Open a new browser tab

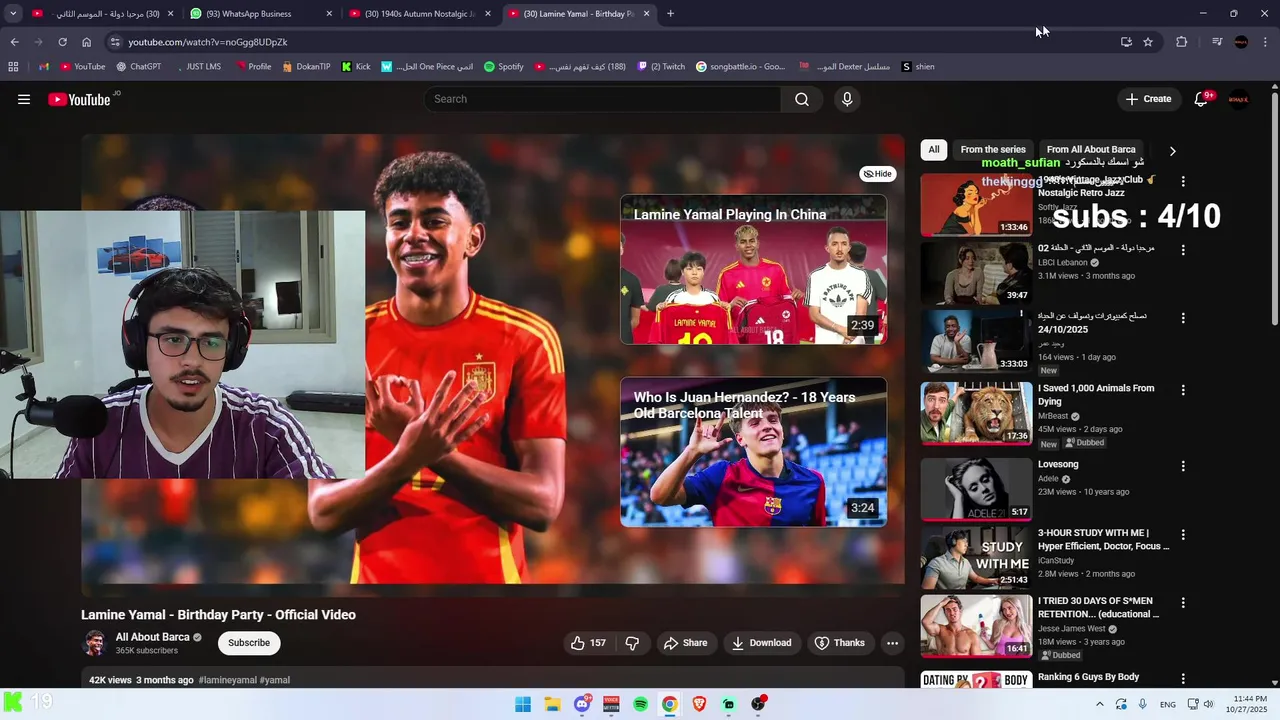coord(670,14)
